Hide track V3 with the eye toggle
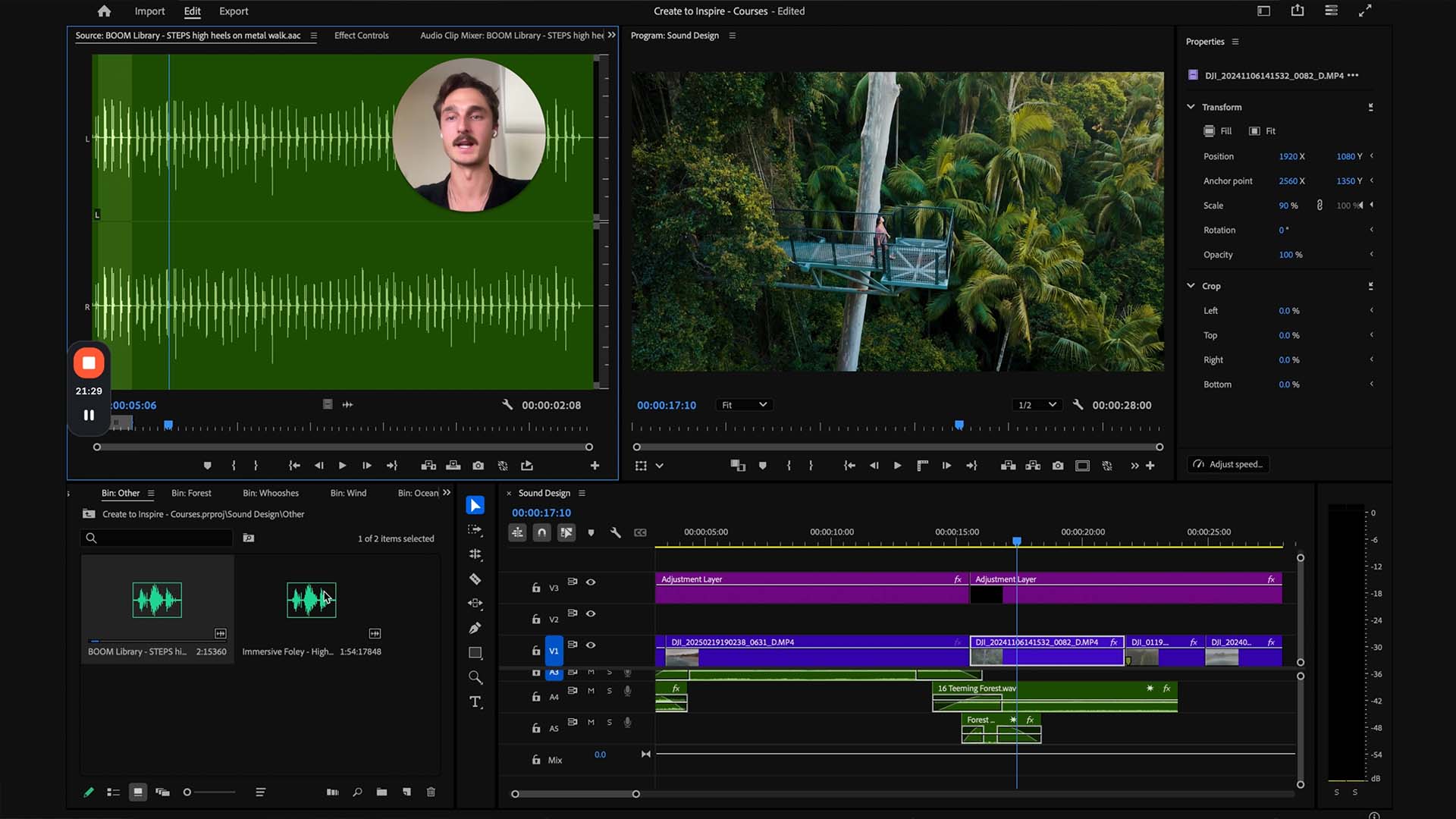 coord(591,582)
